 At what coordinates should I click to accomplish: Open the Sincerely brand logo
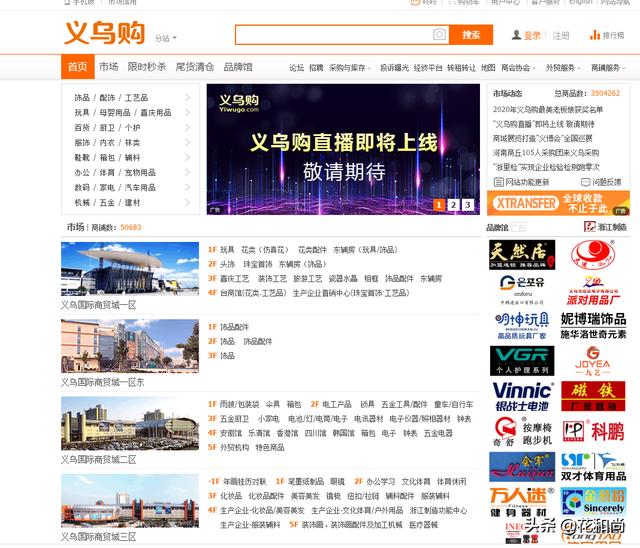(593, 502)
